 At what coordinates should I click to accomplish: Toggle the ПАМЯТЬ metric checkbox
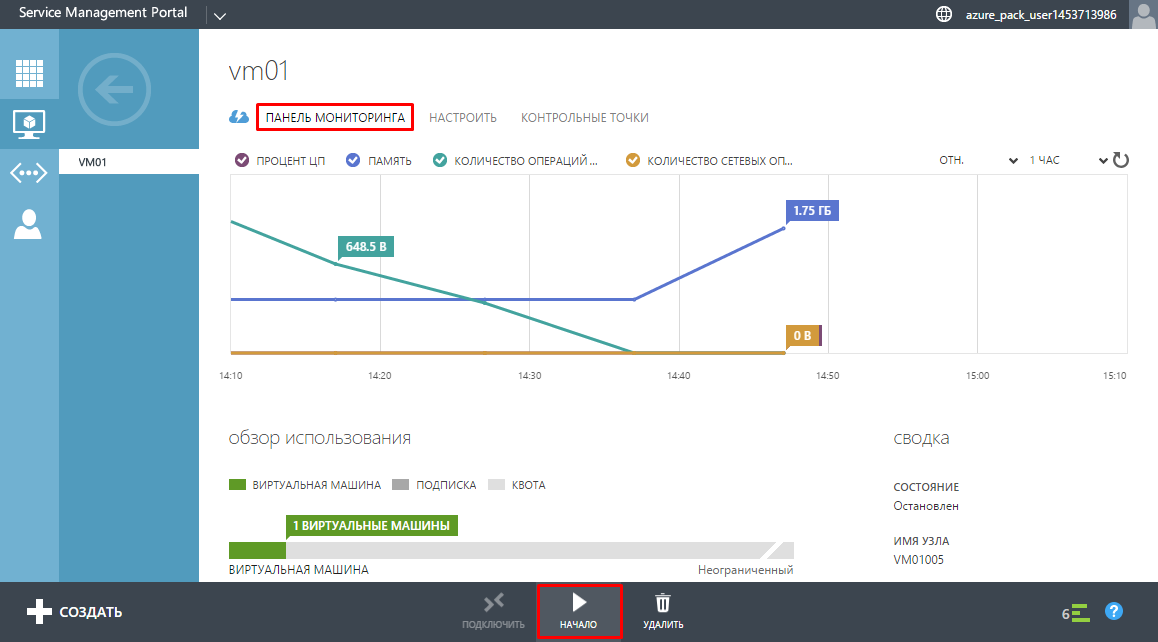(x=352, y=160)
